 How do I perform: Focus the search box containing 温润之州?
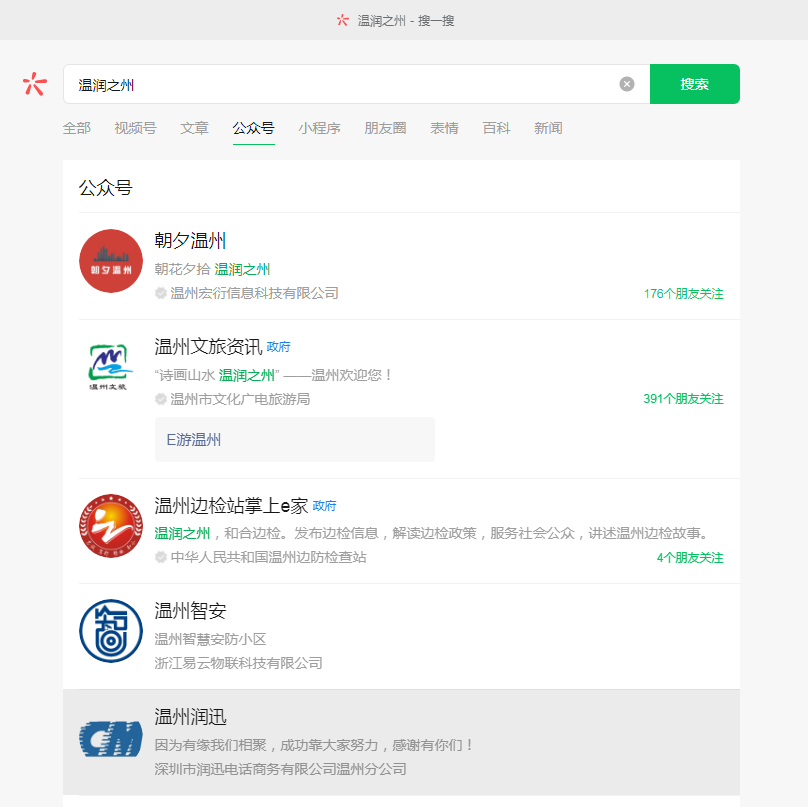tap(356, 84)
